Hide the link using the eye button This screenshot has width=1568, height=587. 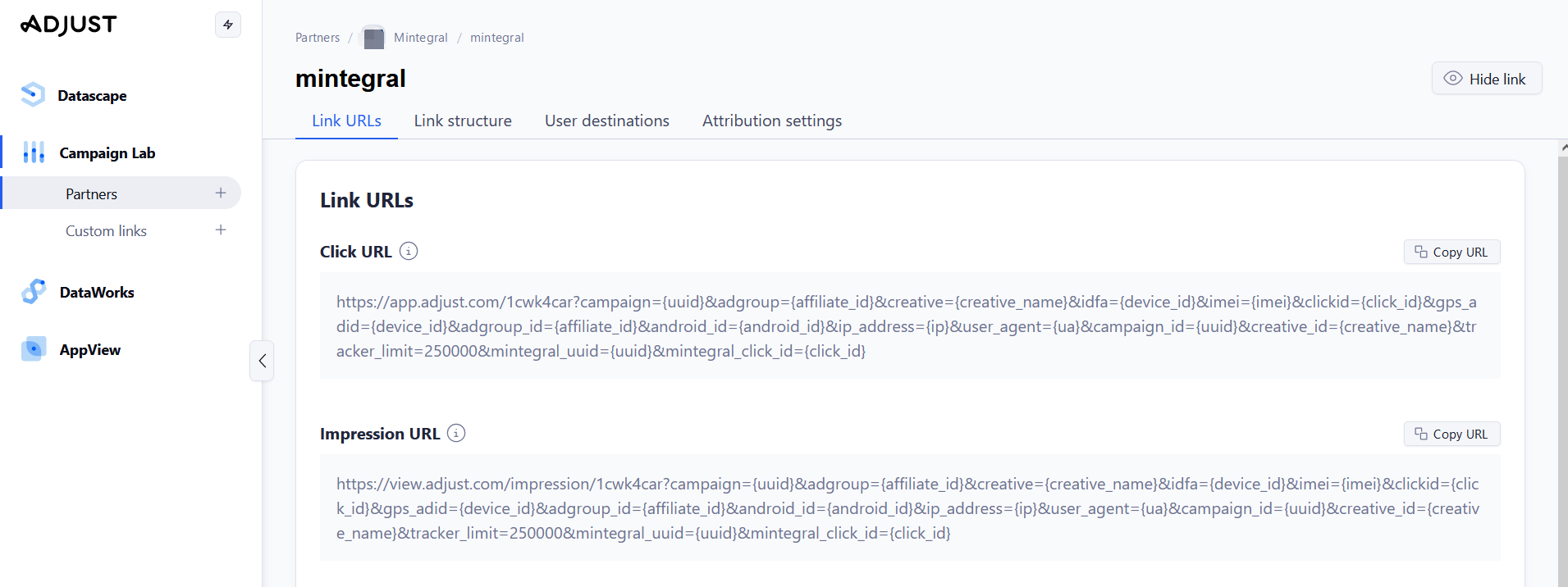click(x=1486, y=79)
